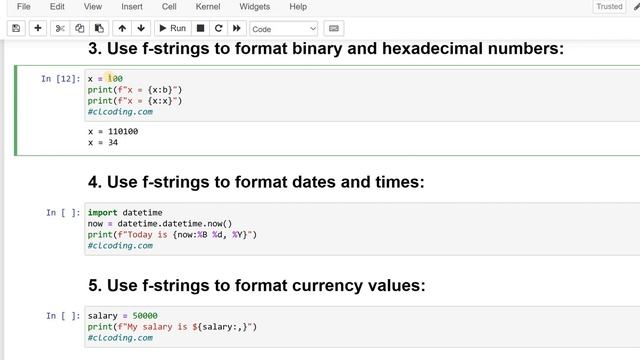The width and height of the screenshot is (640, 360).
Task: Click #clcoding.com comment in cell In [12]
Action: point(120,112)
